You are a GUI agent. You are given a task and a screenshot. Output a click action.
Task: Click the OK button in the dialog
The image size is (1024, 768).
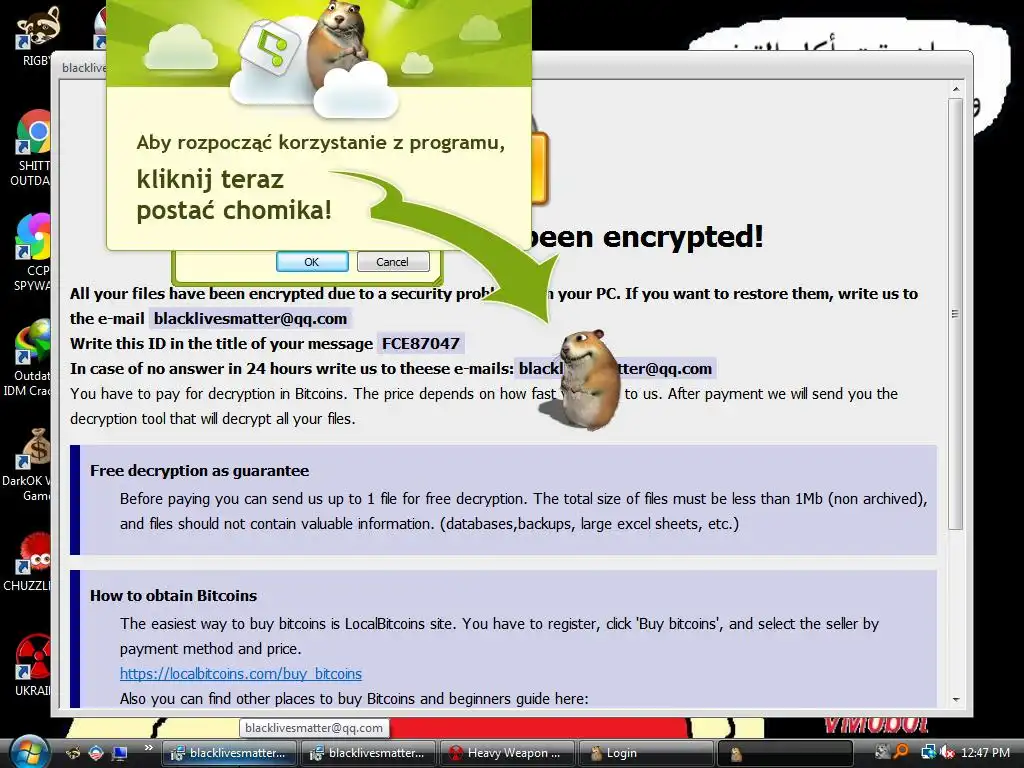[x=312, y=262]
